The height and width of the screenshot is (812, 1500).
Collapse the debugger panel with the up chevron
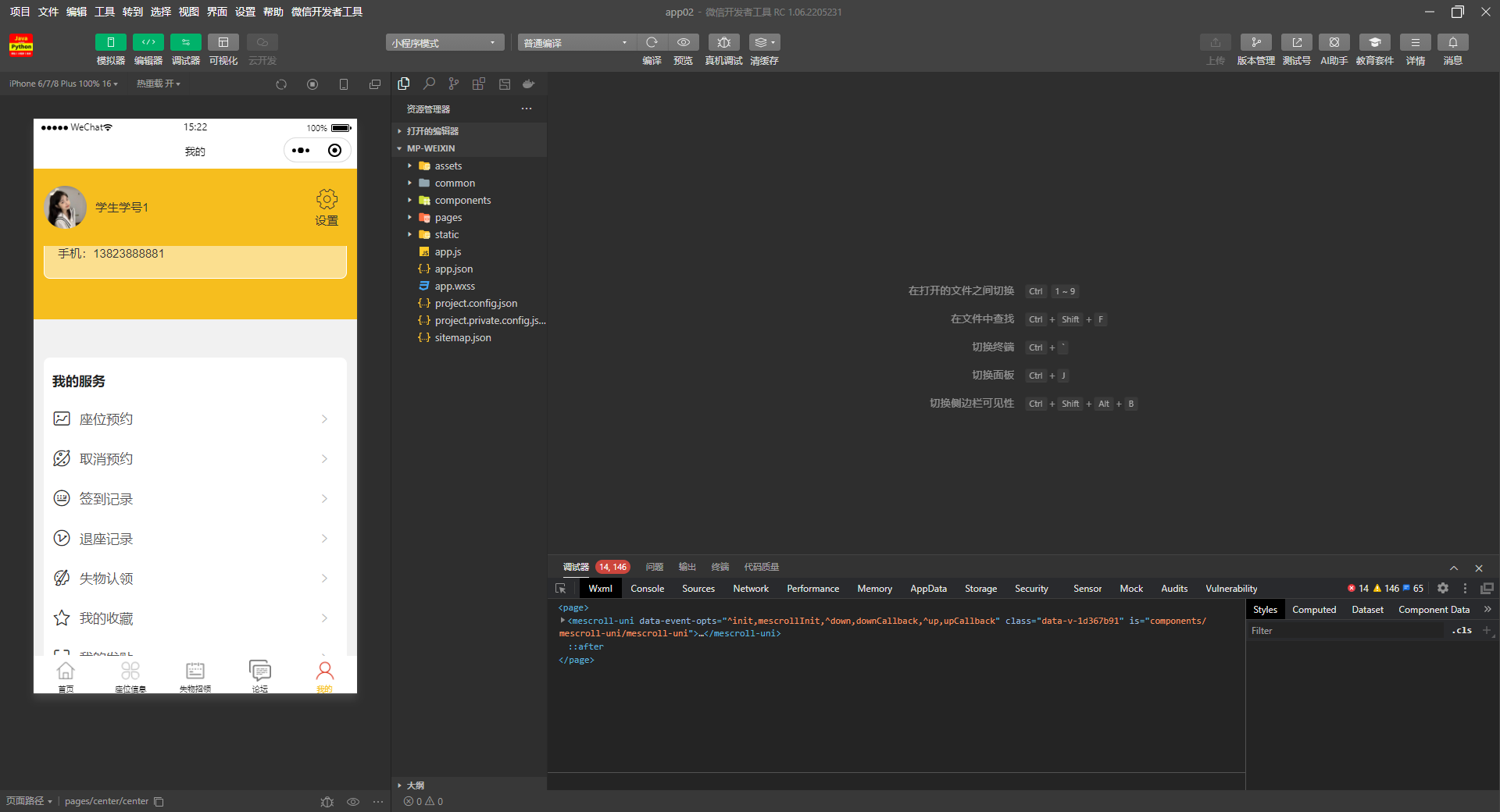tap(1454, 568)
